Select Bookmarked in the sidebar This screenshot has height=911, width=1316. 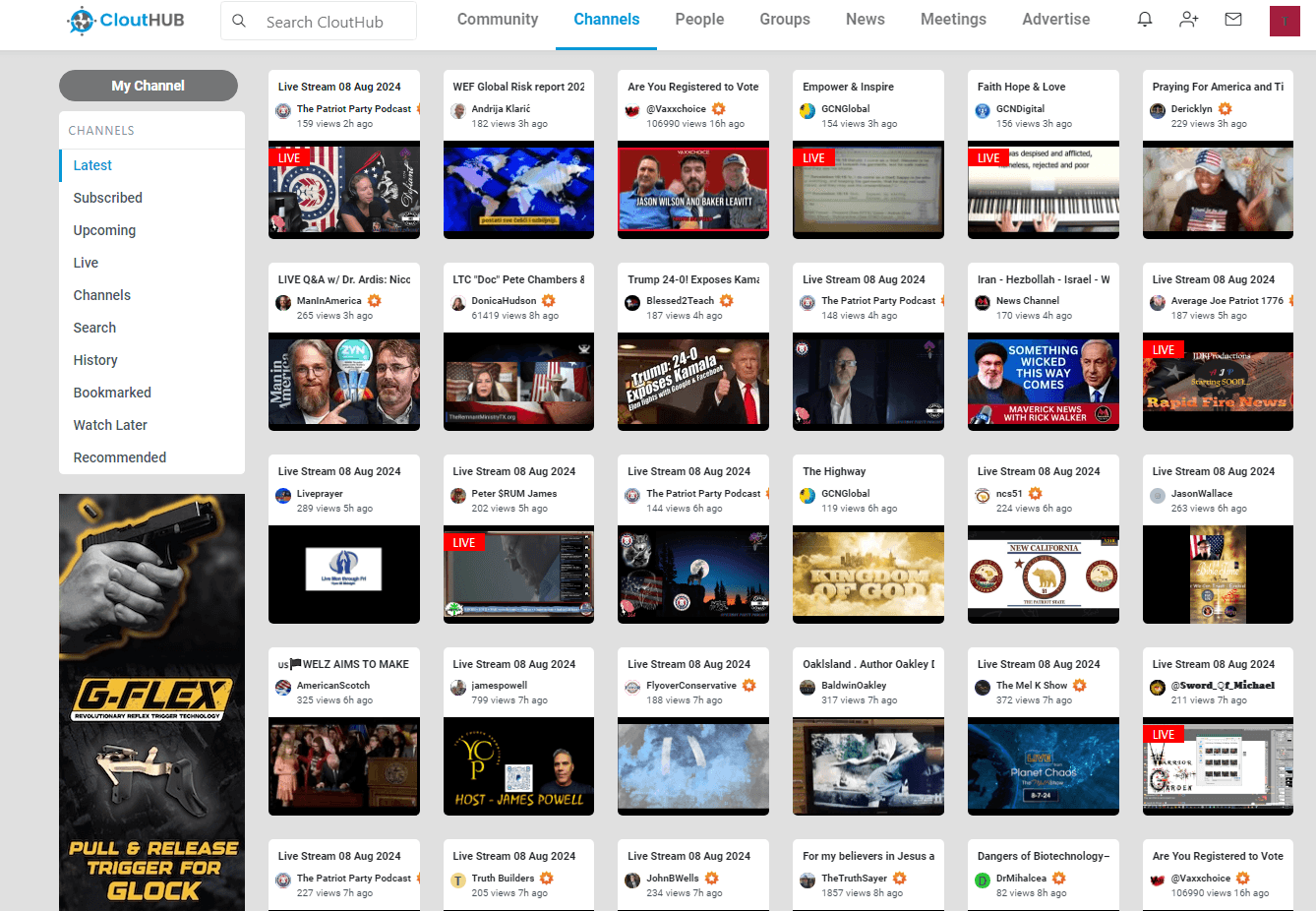tap(112, 393)
